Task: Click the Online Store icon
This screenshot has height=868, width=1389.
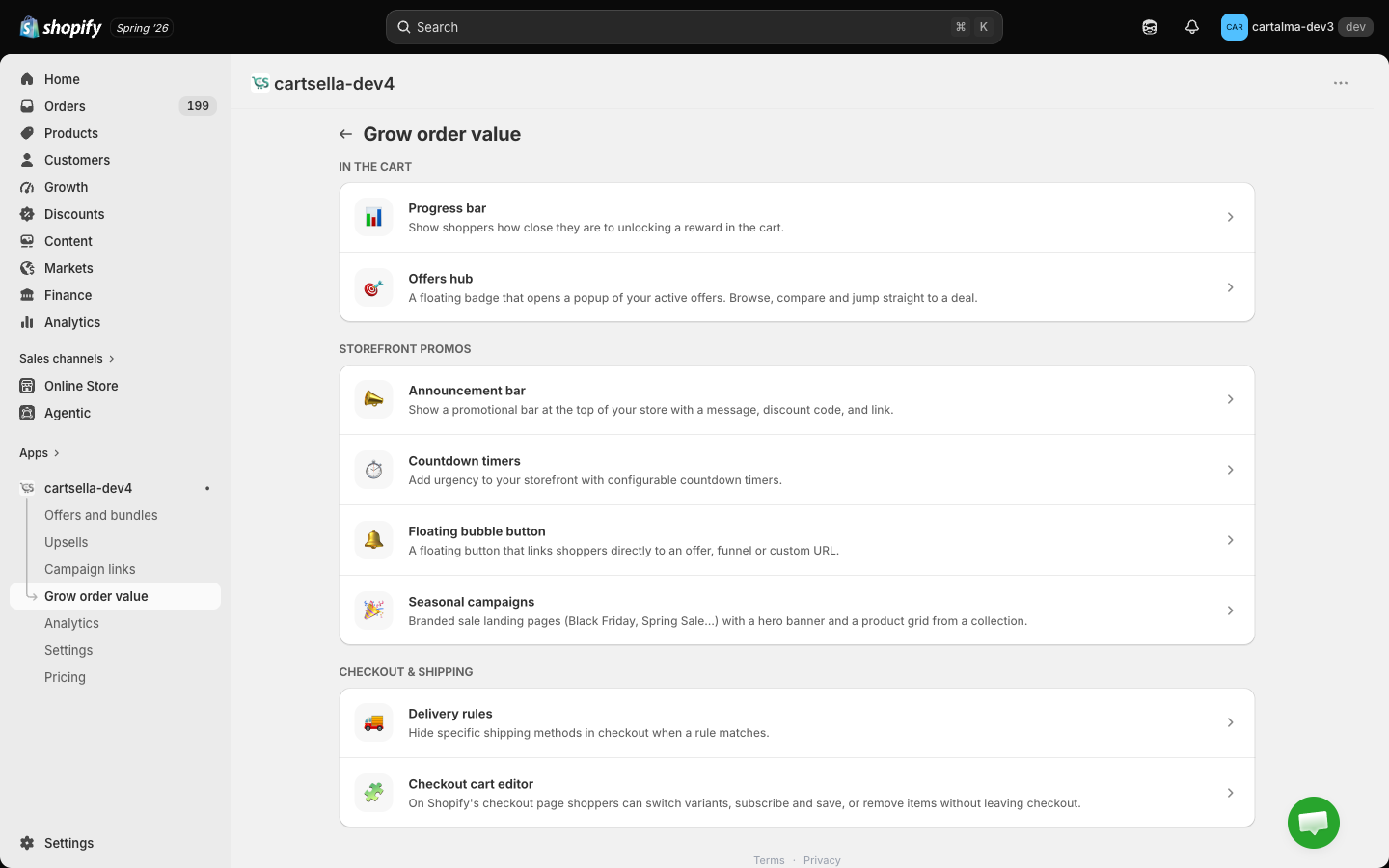Action: tap(27, 386)
